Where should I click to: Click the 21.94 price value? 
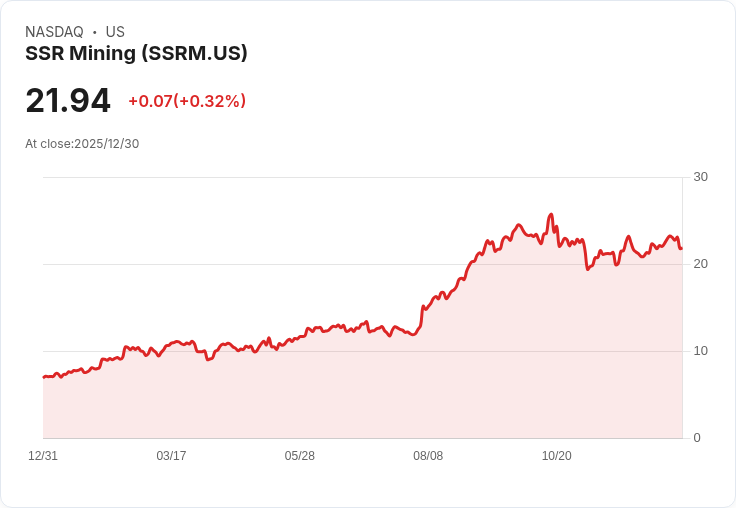pos(68,100)
